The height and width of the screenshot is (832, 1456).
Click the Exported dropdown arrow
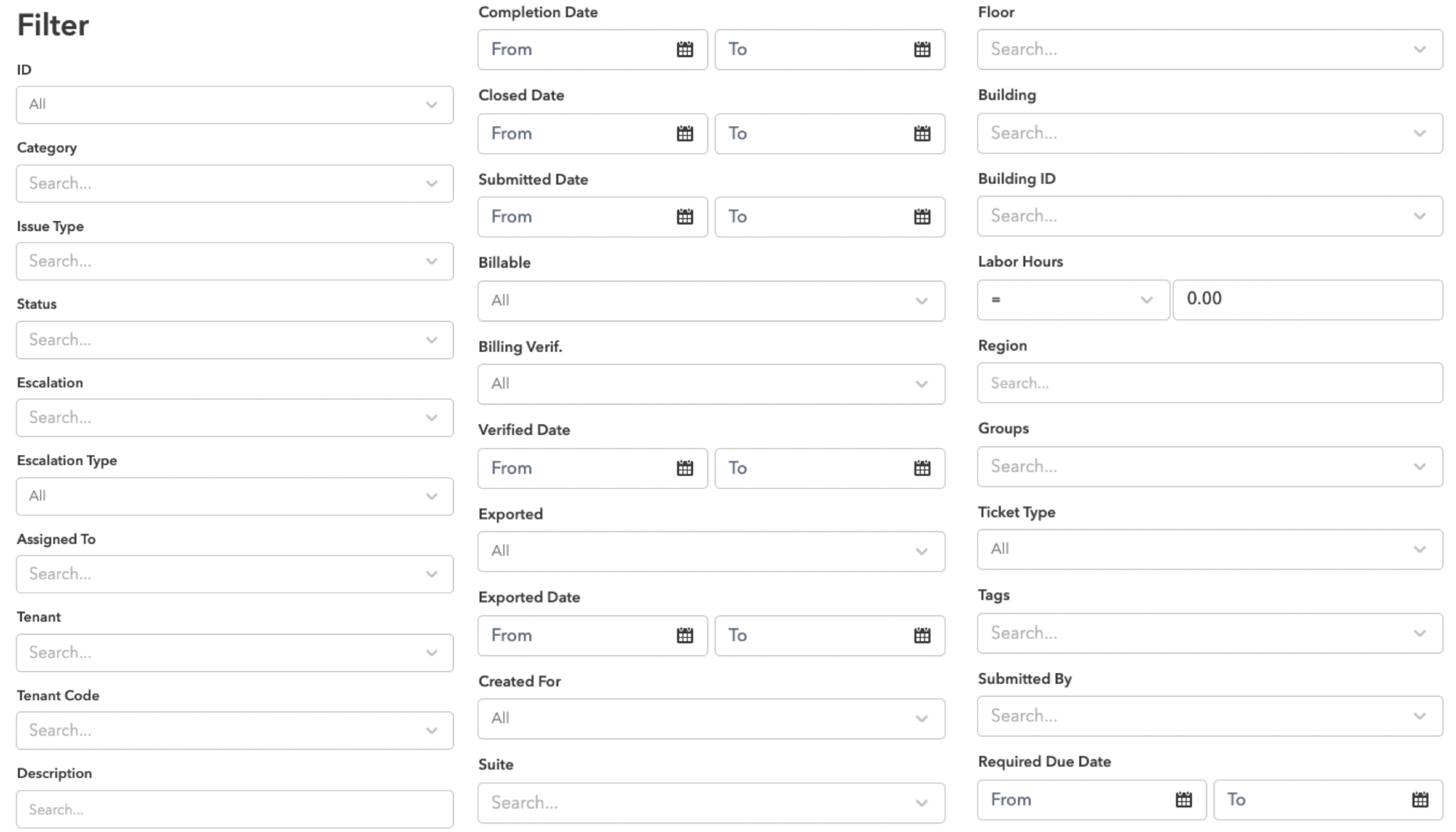click(922, 552)
